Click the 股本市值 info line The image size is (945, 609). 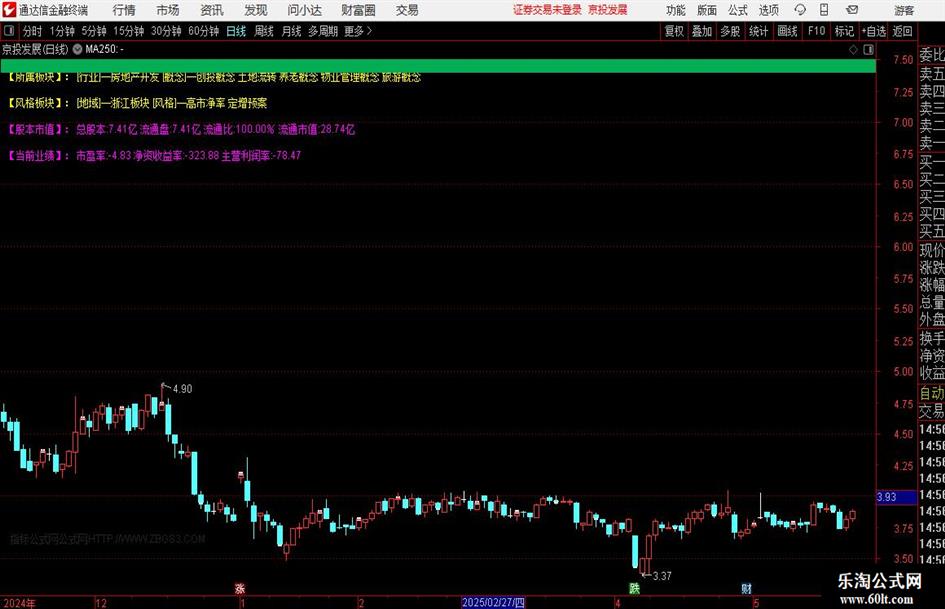181,129
